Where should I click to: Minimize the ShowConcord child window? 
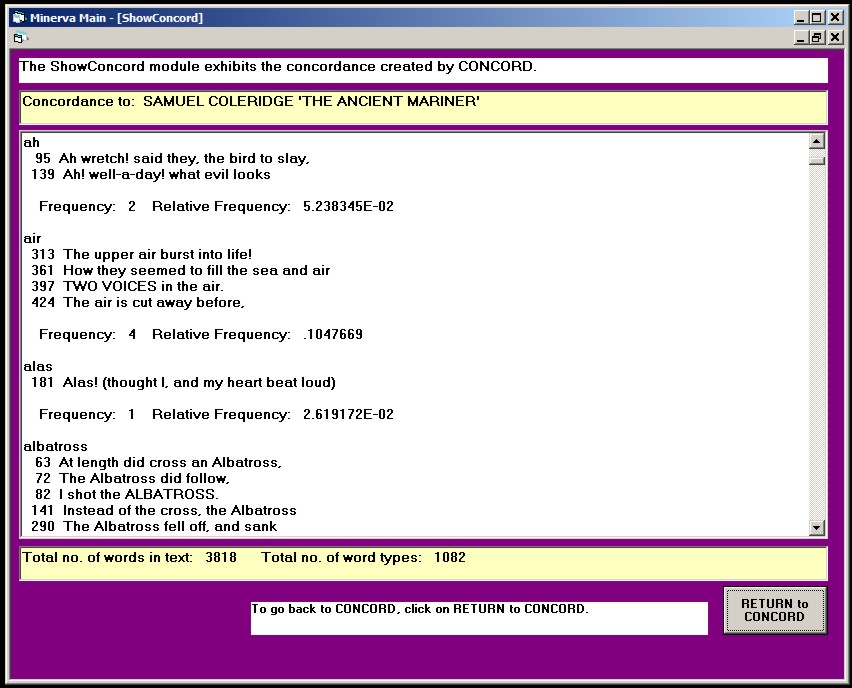pyautogui.click(x=800, y=38)
